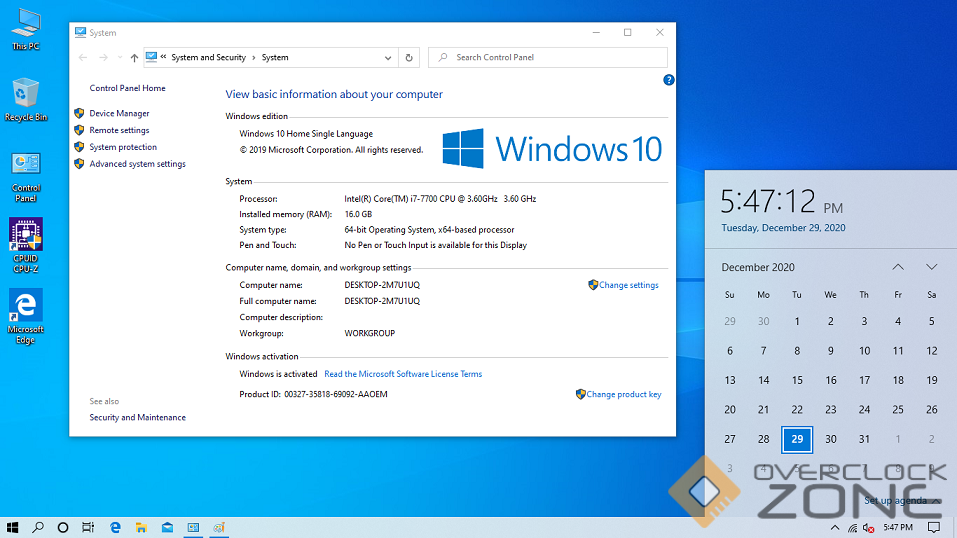Go up one level with the up arrow
This screenshot has height=538, width=957.
pos(134,58)
